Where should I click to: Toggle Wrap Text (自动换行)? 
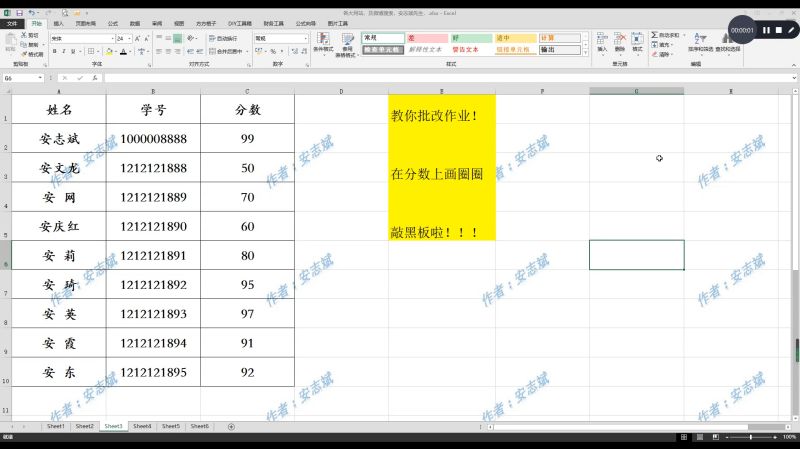[223, 38]
